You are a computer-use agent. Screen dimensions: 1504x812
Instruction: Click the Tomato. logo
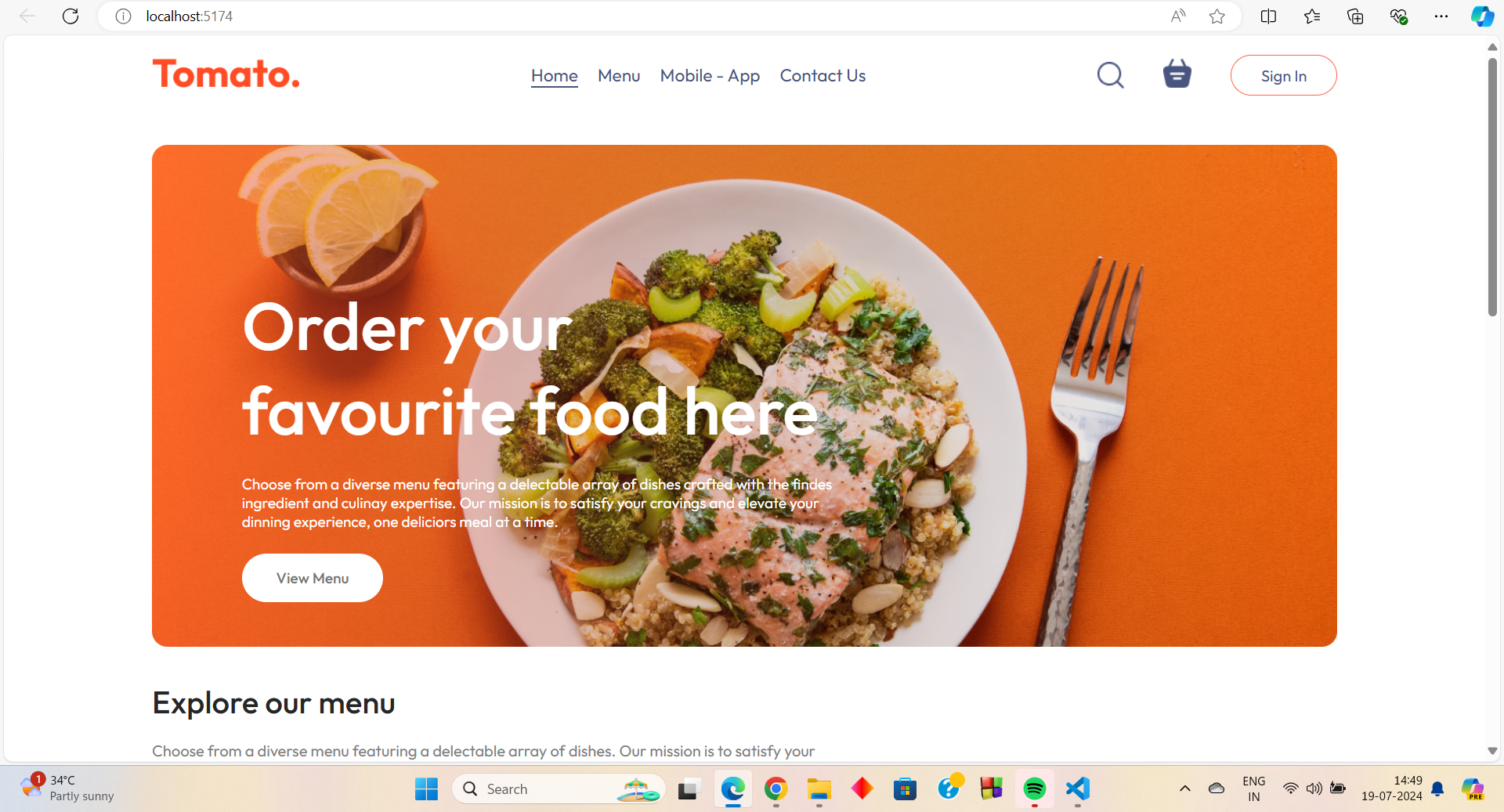pos(226,74)
